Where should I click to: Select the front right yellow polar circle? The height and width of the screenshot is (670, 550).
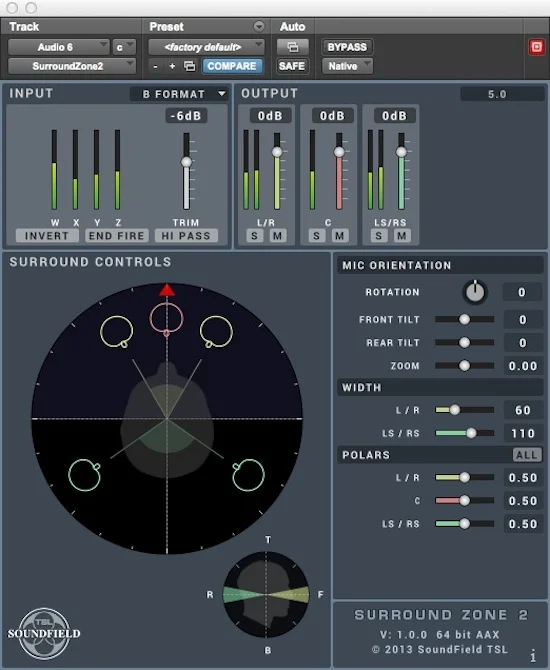point(216,332)
